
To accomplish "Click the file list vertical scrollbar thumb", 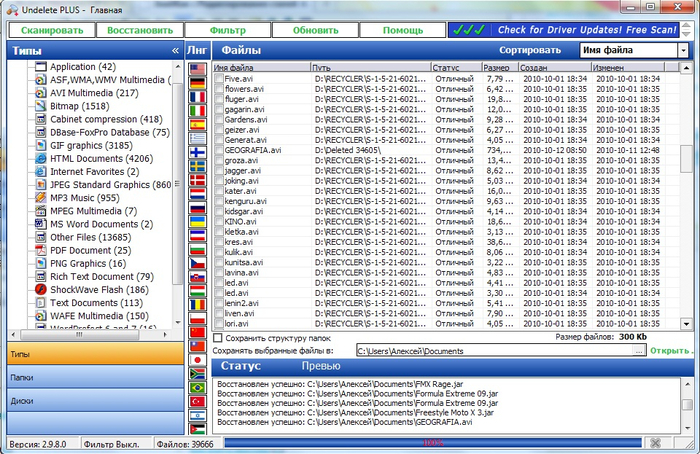I will pos(686,158).
